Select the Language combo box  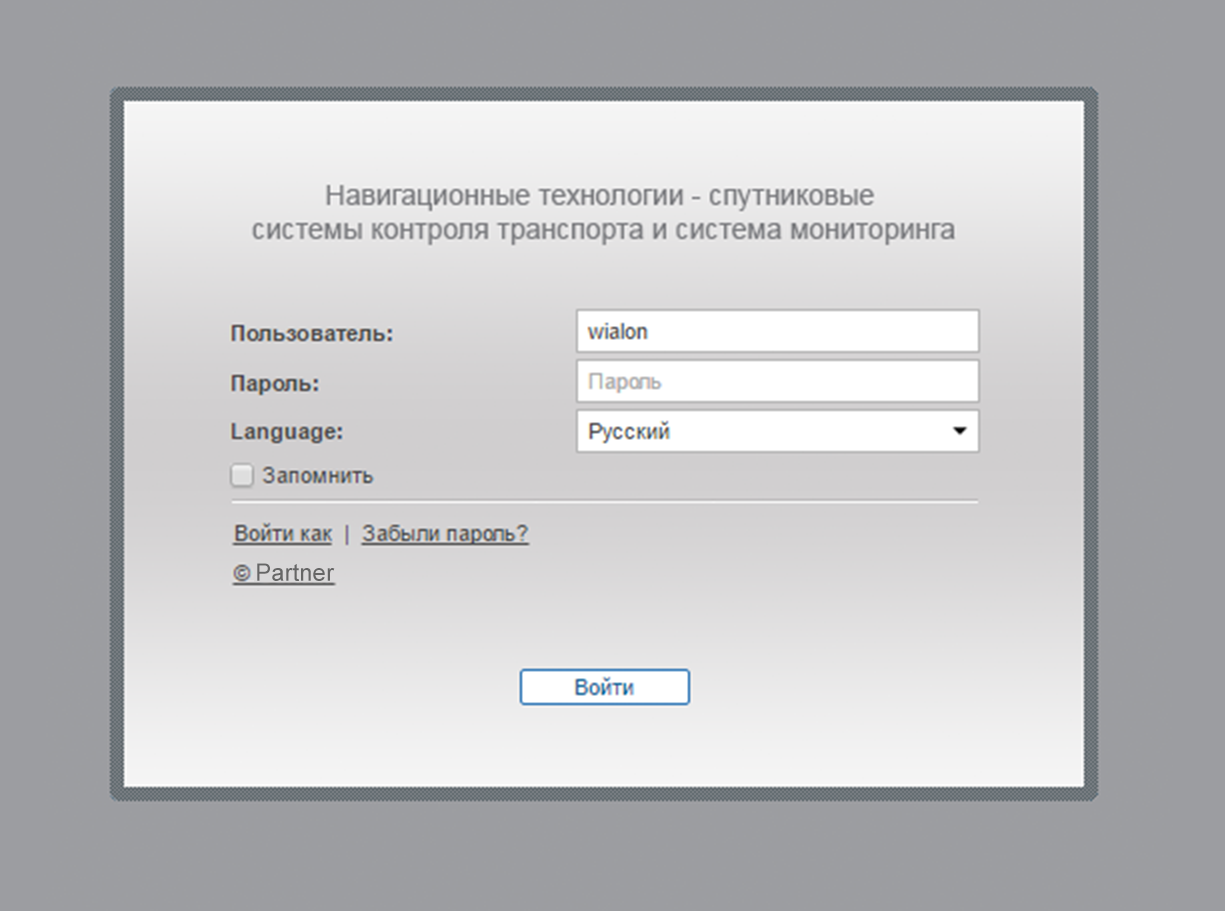tap(778, 430)
